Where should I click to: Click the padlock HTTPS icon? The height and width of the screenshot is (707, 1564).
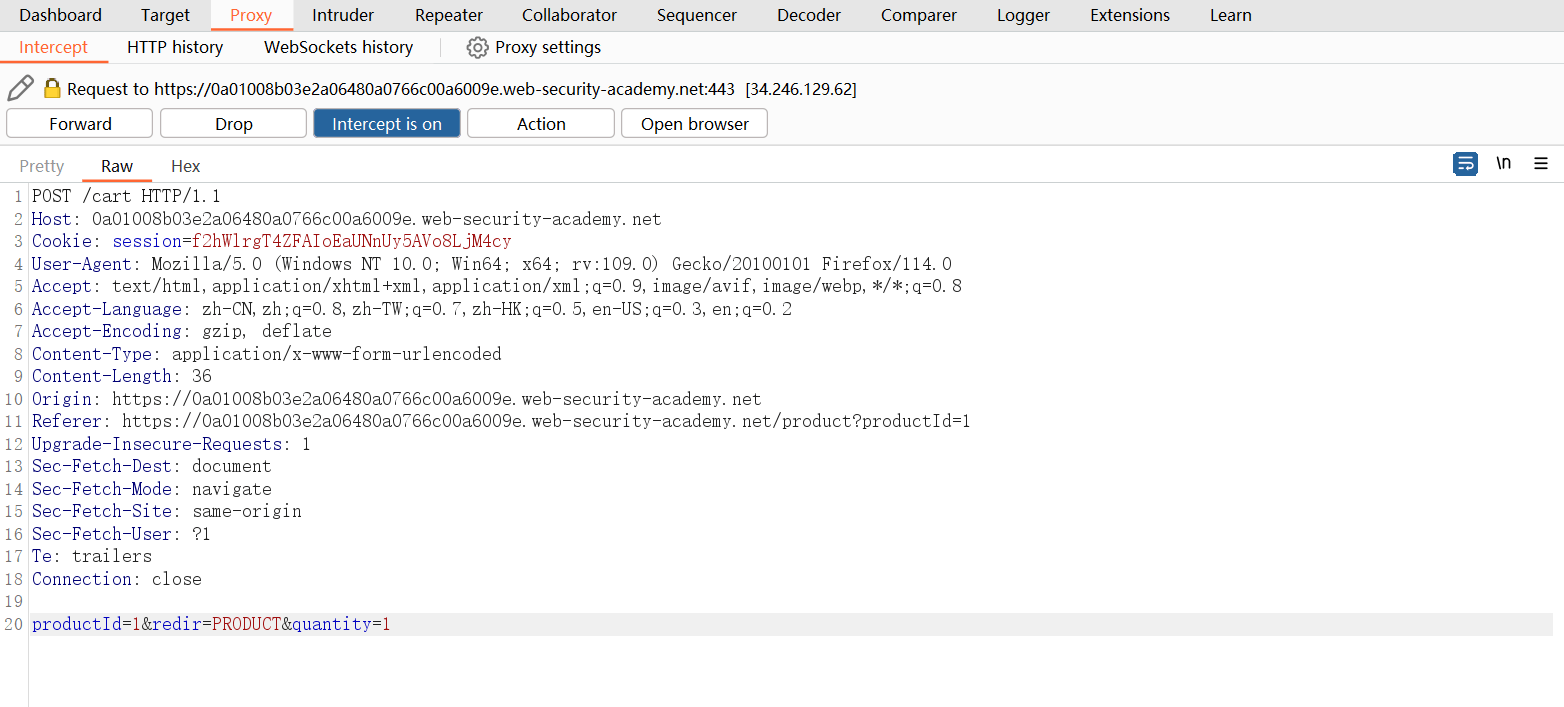point(52,89)
